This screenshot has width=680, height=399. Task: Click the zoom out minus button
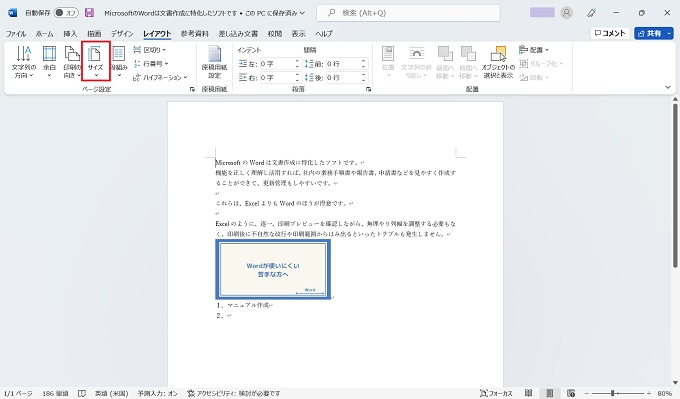pos(586,393)
